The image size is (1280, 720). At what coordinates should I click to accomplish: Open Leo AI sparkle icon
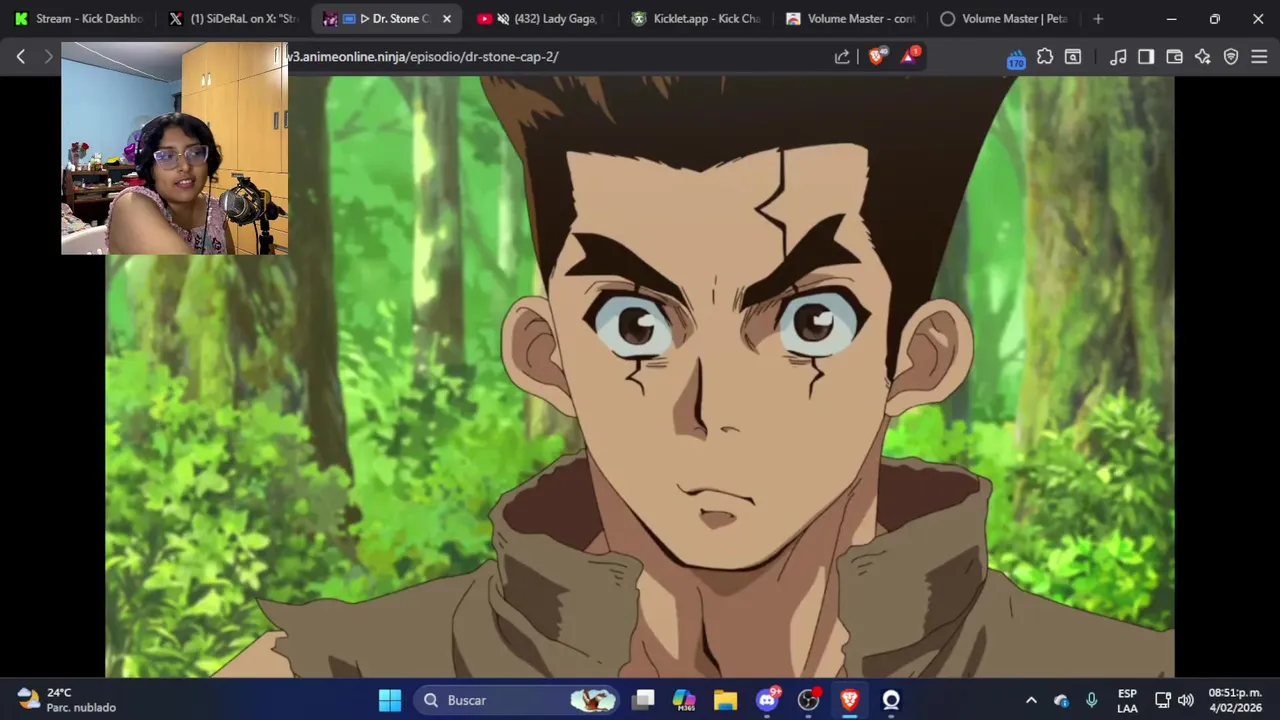1203,57
